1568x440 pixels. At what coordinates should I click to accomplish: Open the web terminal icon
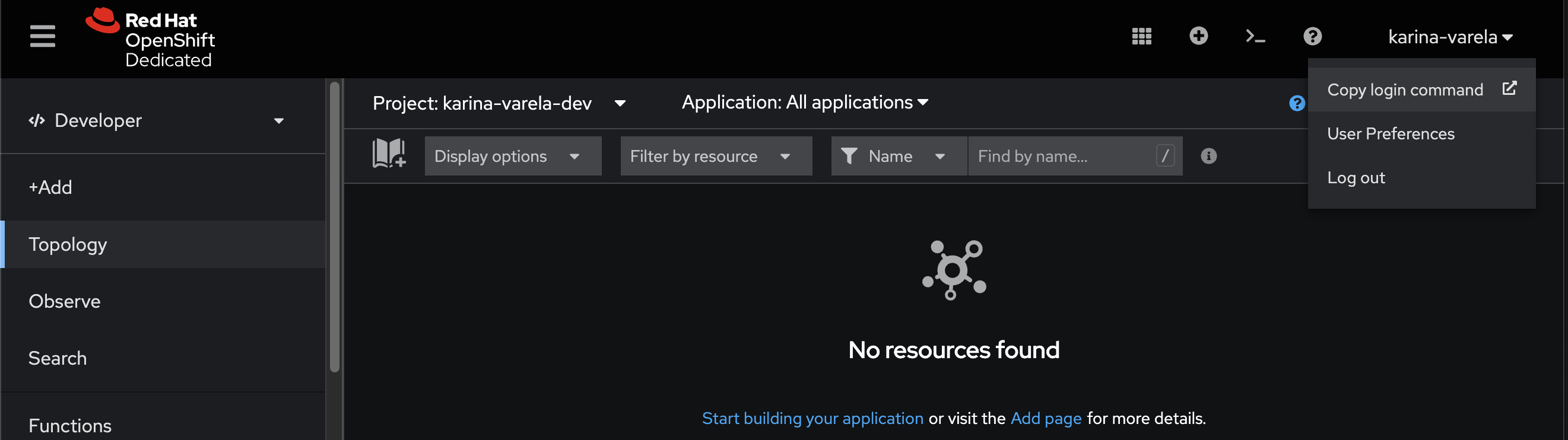pos(1255,37)
